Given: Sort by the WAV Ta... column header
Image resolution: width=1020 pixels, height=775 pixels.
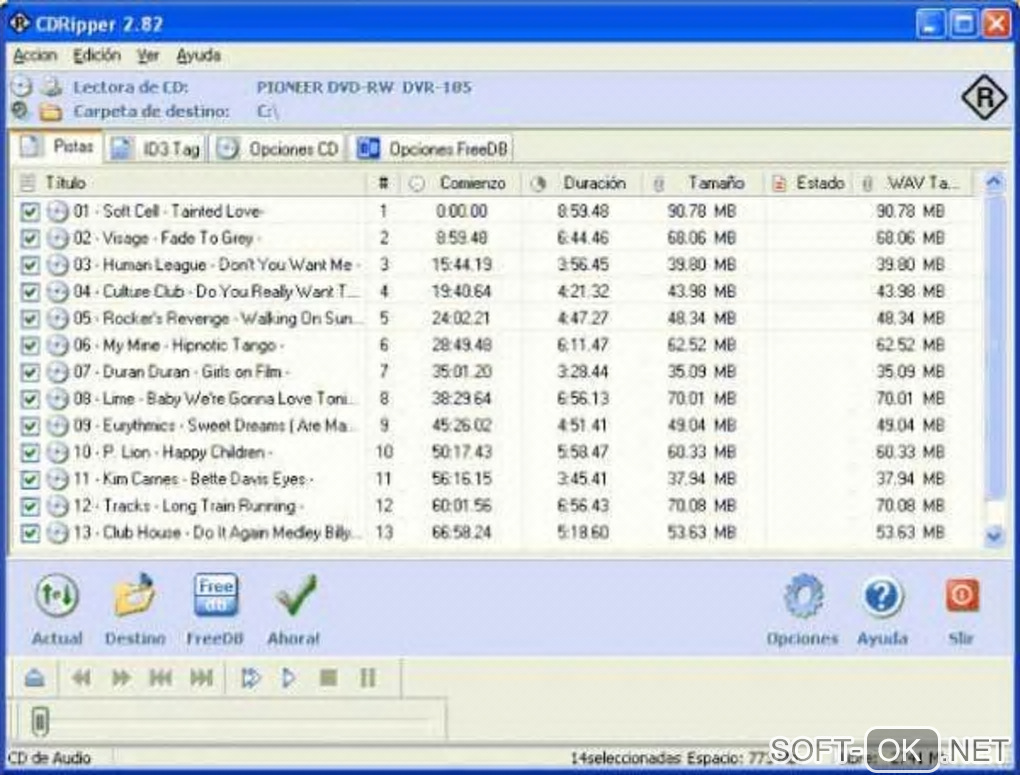Looking at the screenshot, I should tap(915, 184).
